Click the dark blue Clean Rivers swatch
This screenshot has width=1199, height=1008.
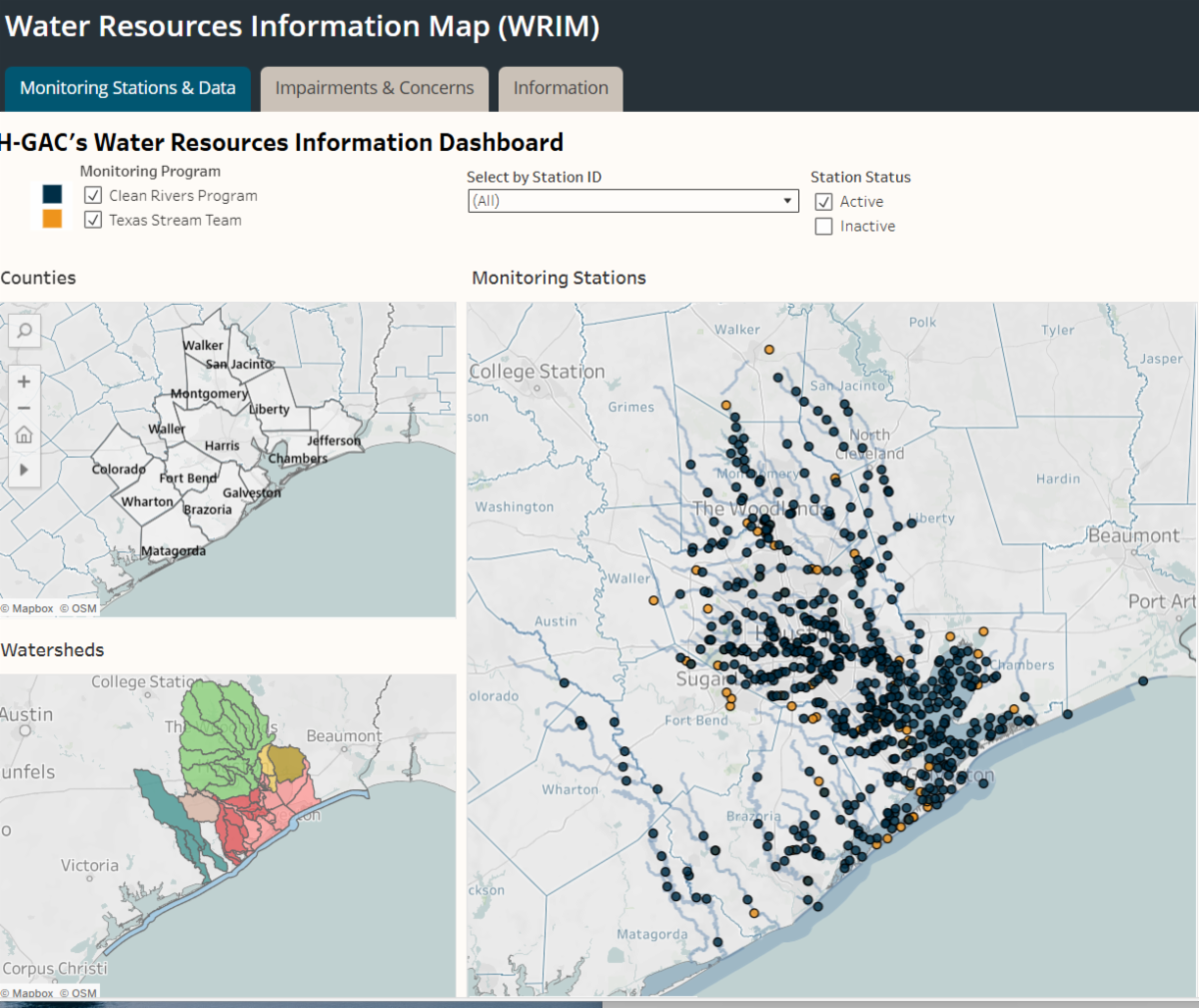pos(52,194)
